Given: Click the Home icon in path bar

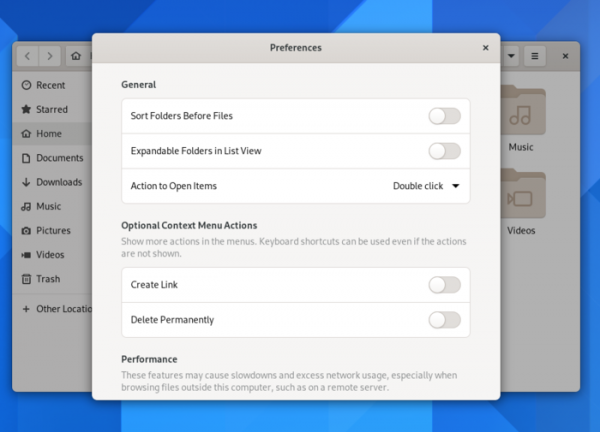Looking at the screenshot, I should click(77, 56).
